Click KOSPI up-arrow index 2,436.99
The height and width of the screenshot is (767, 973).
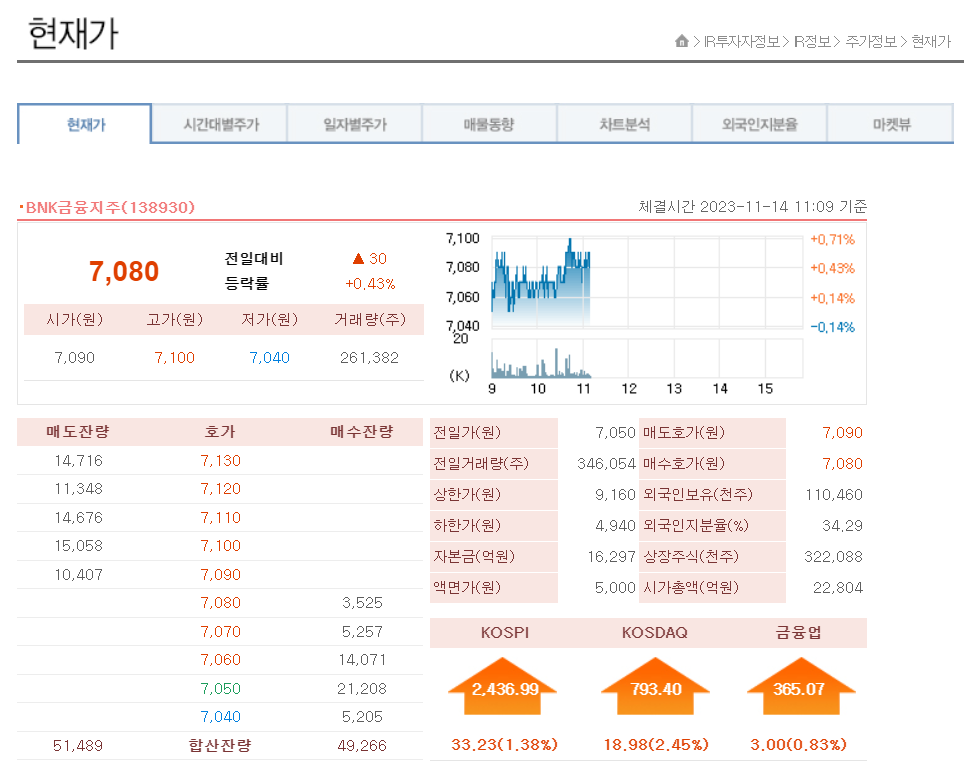click(x=503, y=688)
